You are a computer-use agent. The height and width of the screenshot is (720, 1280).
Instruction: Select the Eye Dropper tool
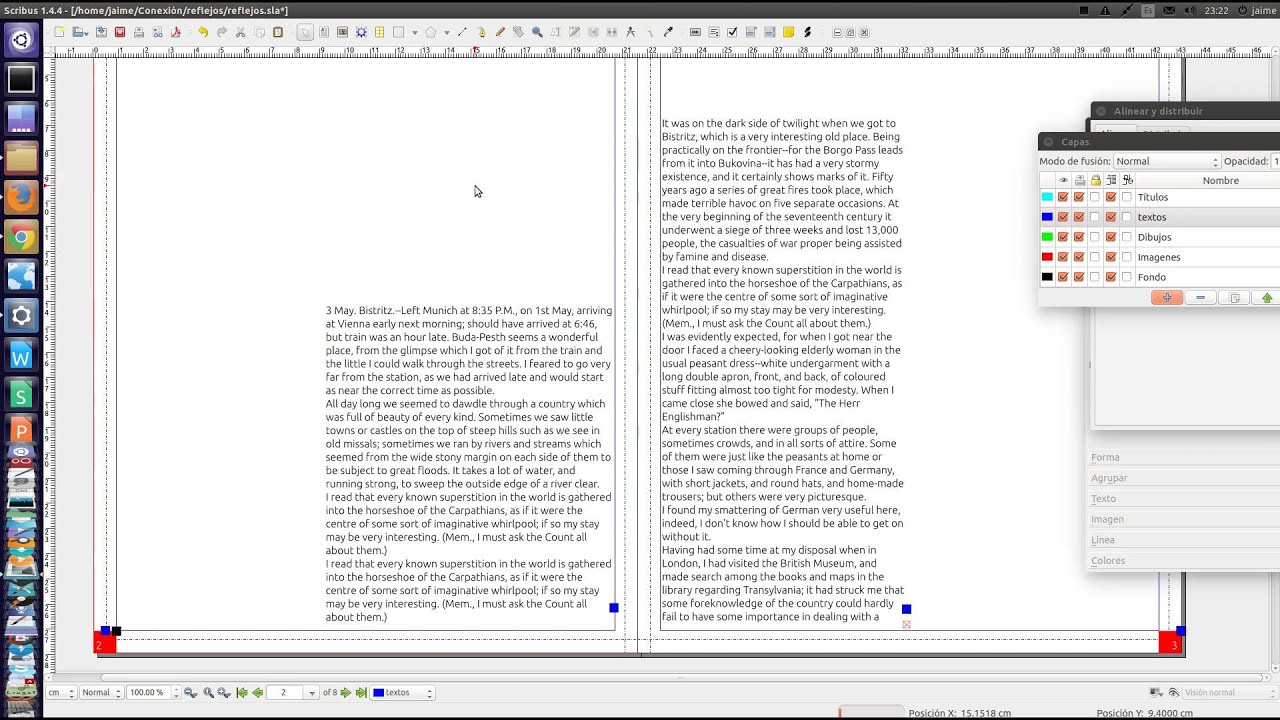[668, 32]
